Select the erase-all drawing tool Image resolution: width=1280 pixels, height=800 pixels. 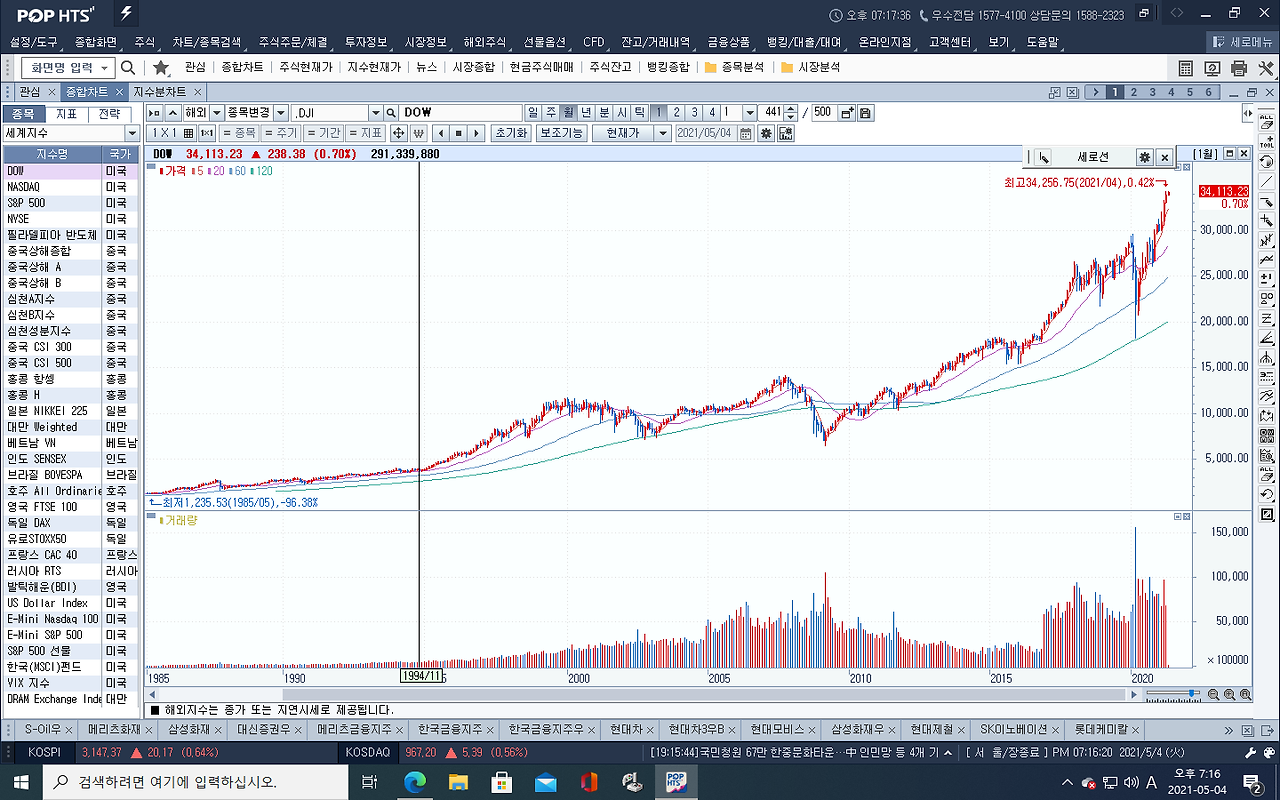(1267, 122)
